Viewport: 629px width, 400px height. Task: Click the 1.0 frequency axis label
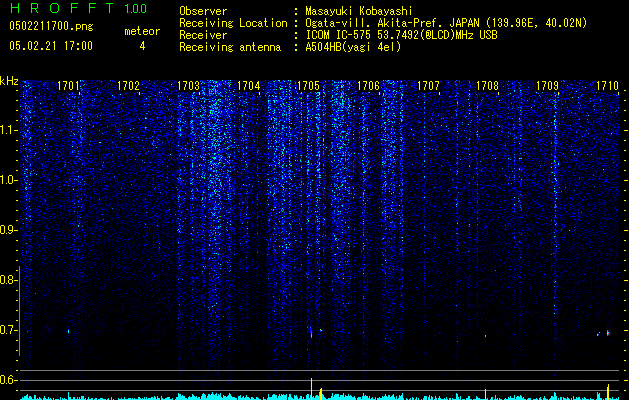(x=9, y=180)
